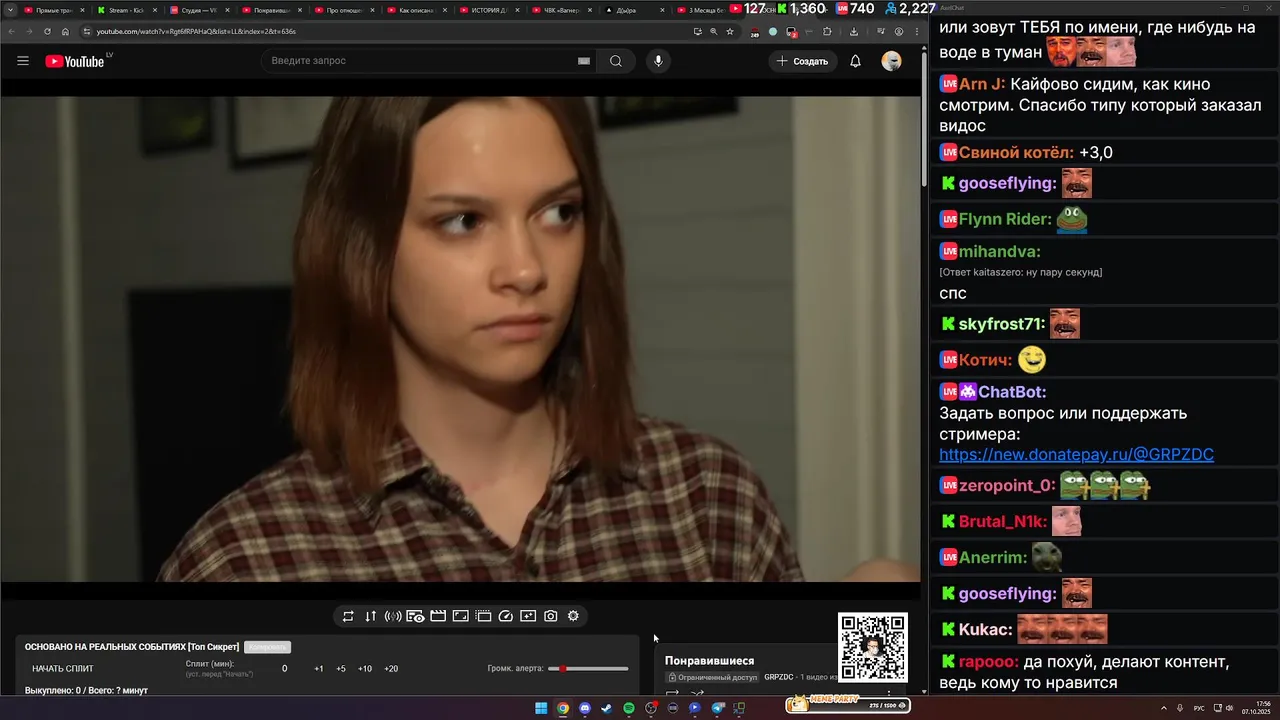The width and height of the screenshot is (1280, 720).
Task: Open the YouTube account avatar menu
Action: (x=891, y=61)
